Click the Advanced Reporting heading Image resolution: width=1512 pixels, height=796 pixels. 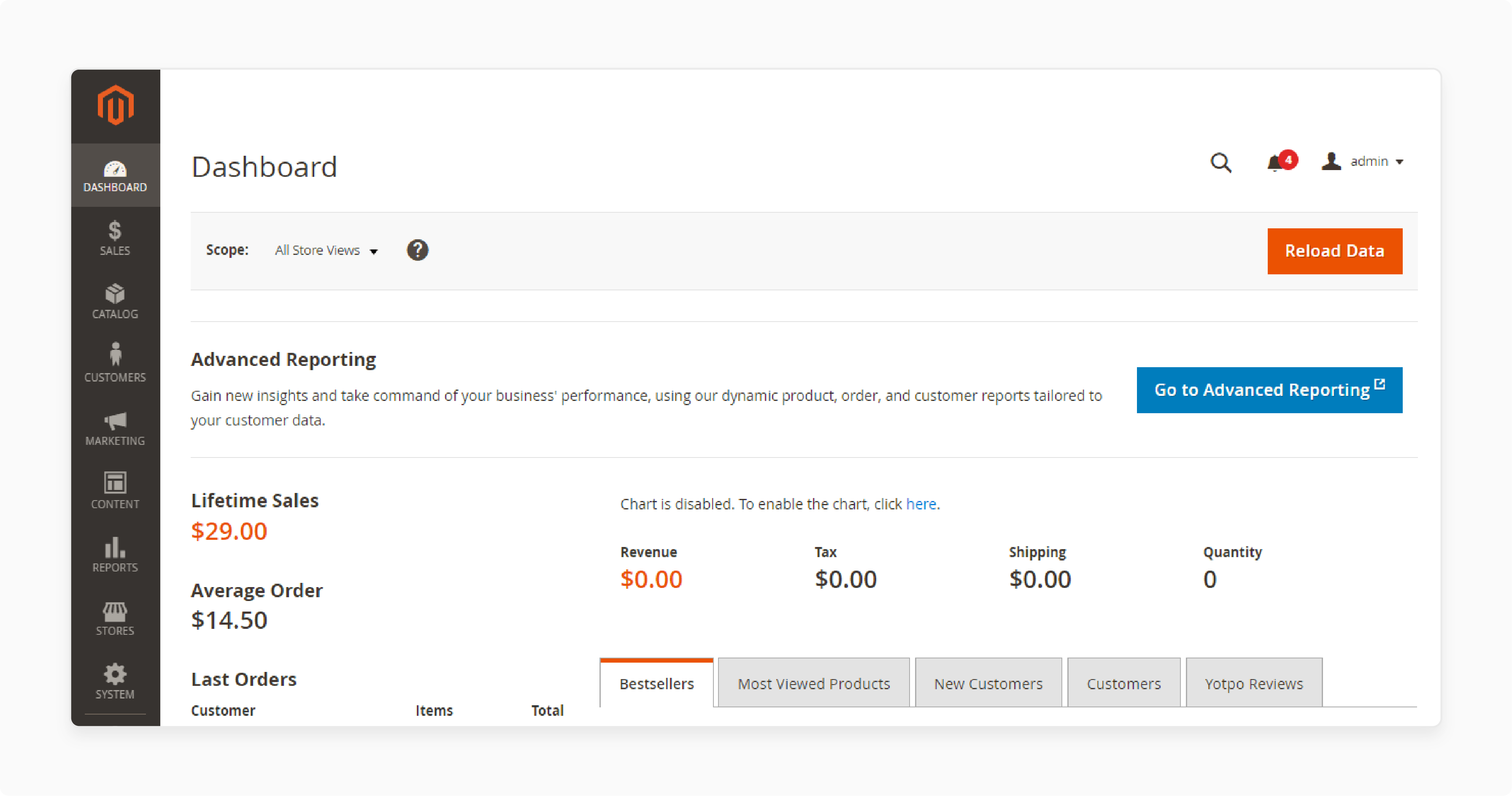point(283,359)
